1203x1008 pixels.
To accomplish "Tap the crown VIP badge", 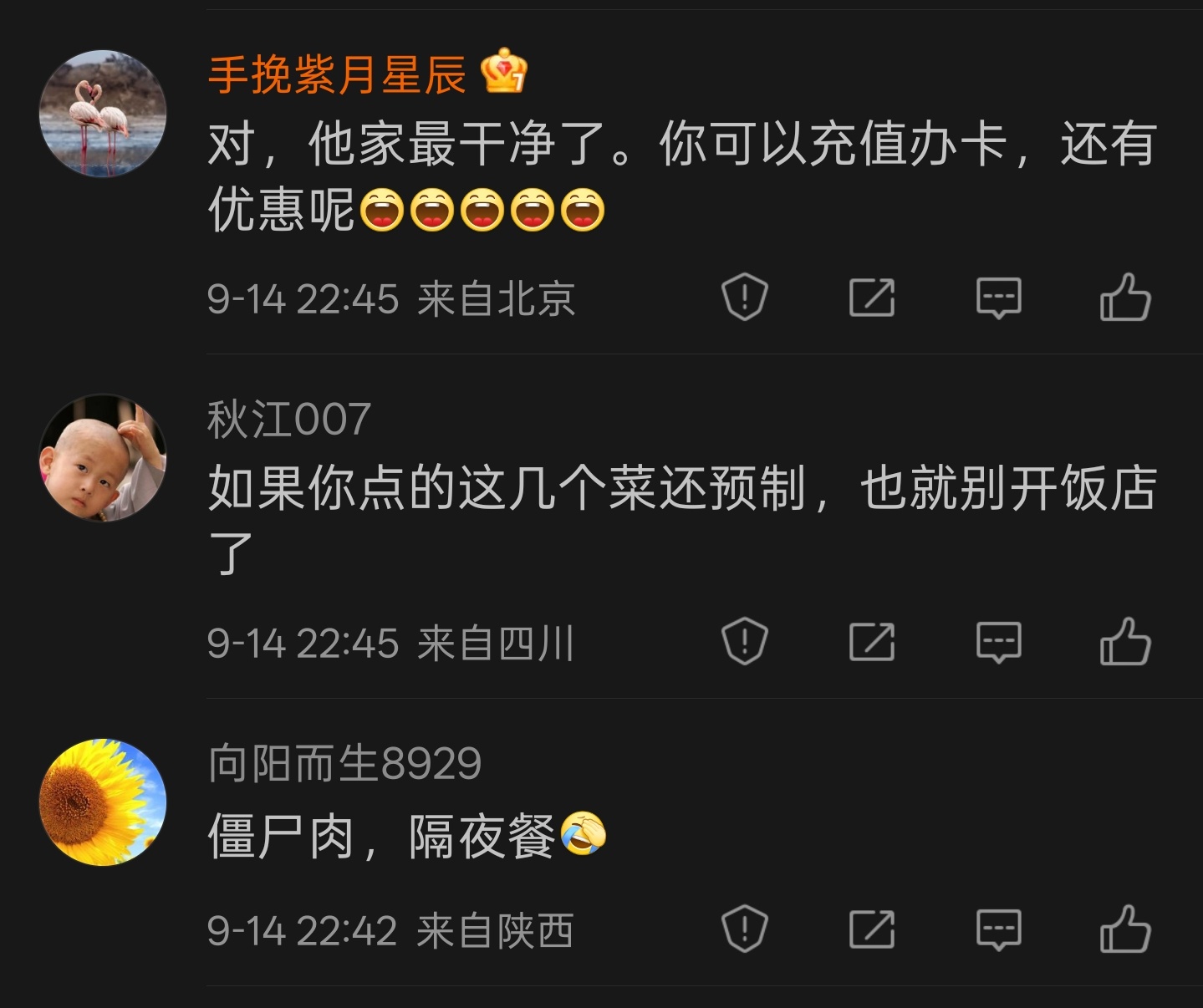I will 504,72.
